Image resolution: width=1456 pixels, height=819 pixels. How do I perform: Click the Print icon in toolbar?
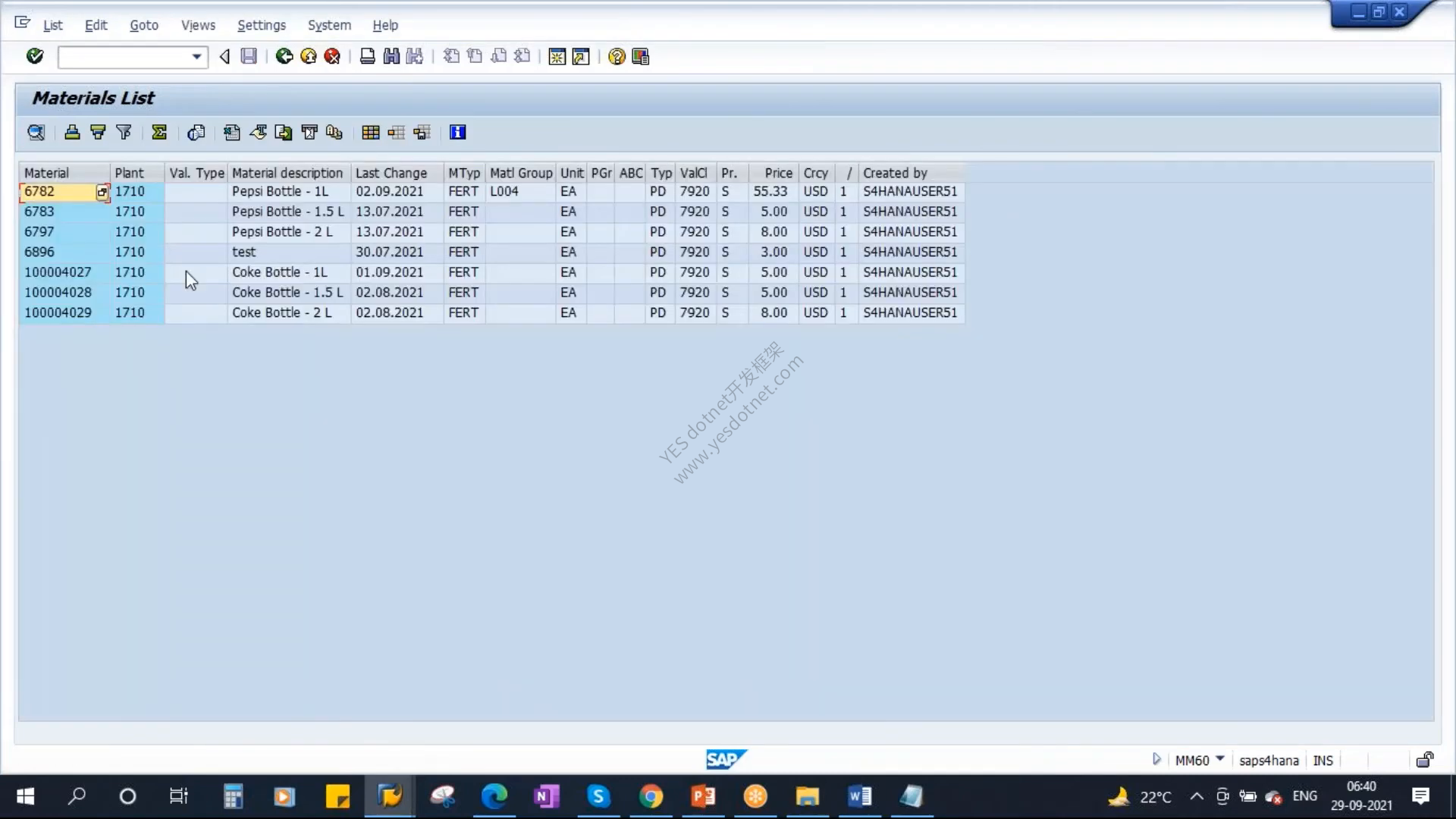pos(367,56)
